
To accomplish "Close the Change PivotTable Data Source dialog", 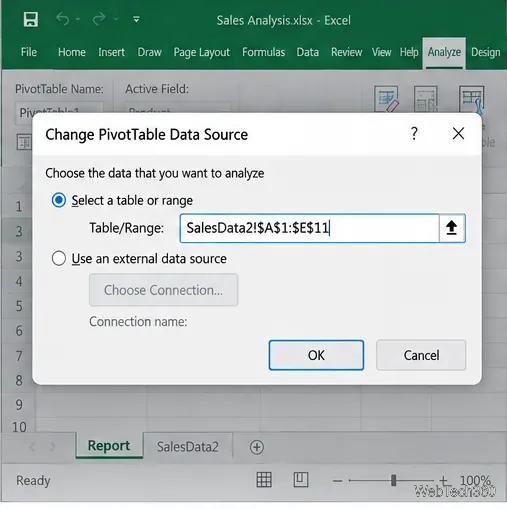I will [458, 133].
